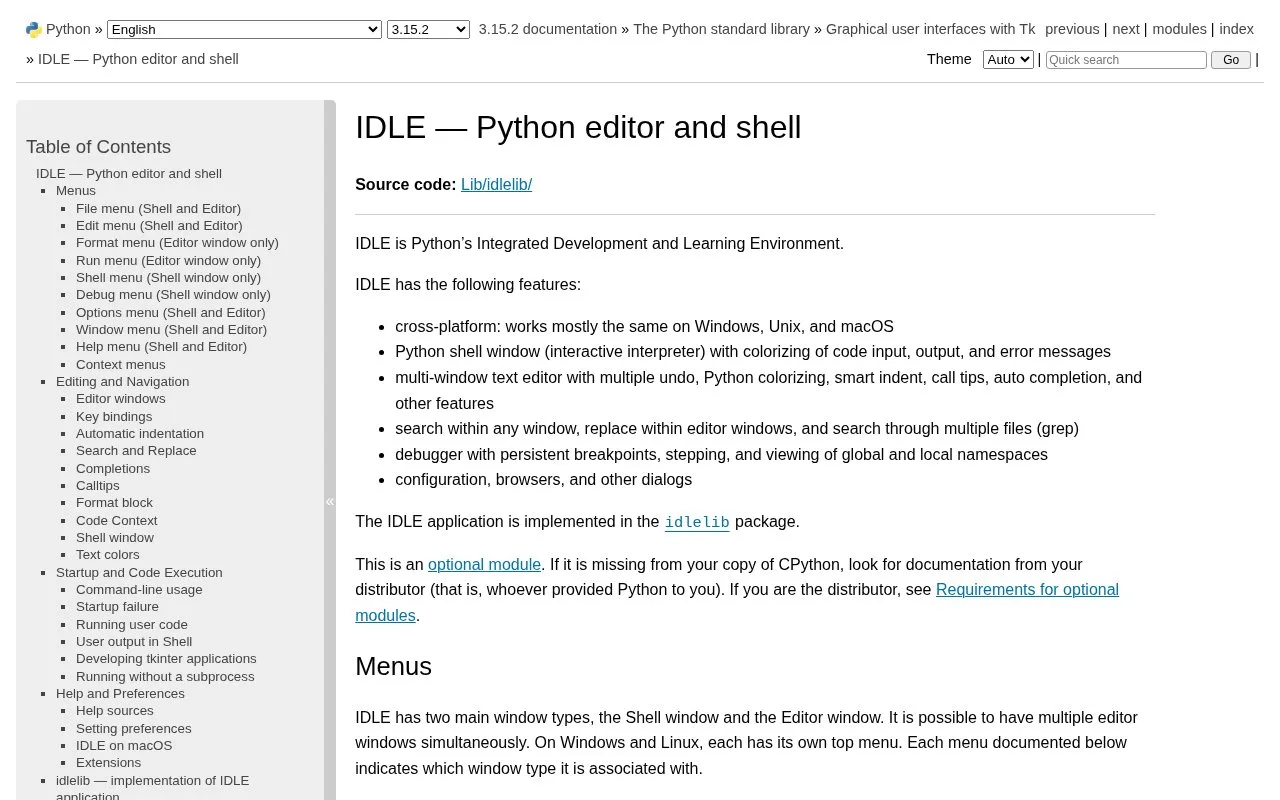The width and height of the screenshot is (1280, 800).
Task: Open the version dropdown showing 3.15.2
Action: [x=428, y=30]
